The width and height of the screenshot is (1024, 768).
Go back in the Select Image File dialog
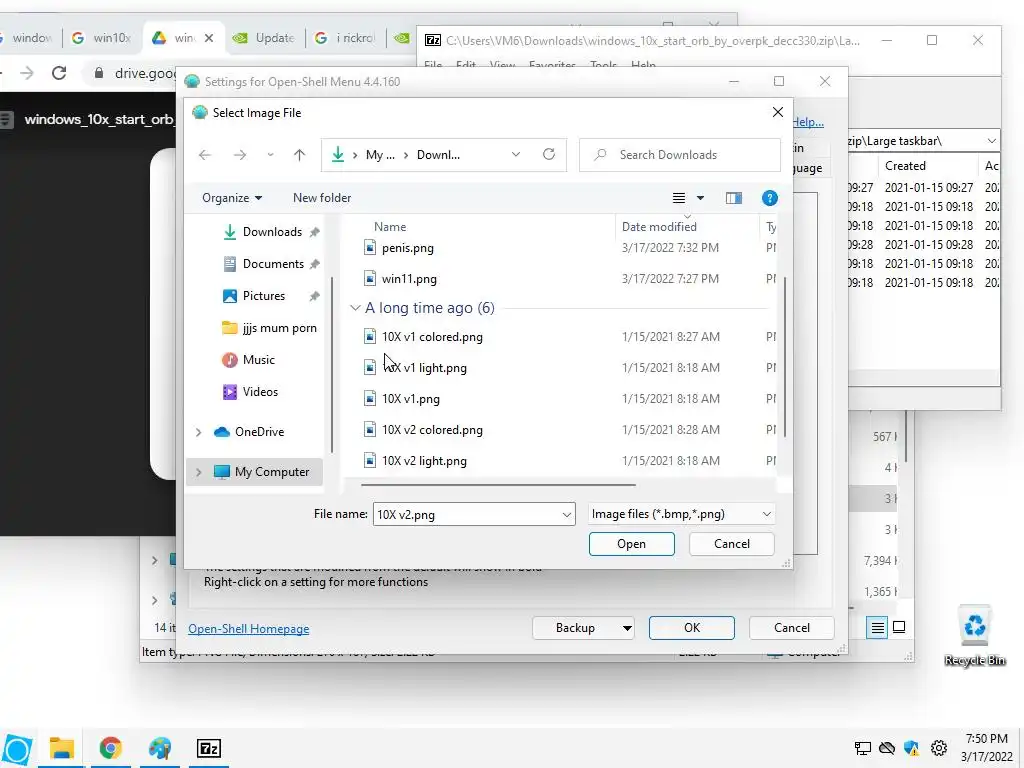[205, 155]
